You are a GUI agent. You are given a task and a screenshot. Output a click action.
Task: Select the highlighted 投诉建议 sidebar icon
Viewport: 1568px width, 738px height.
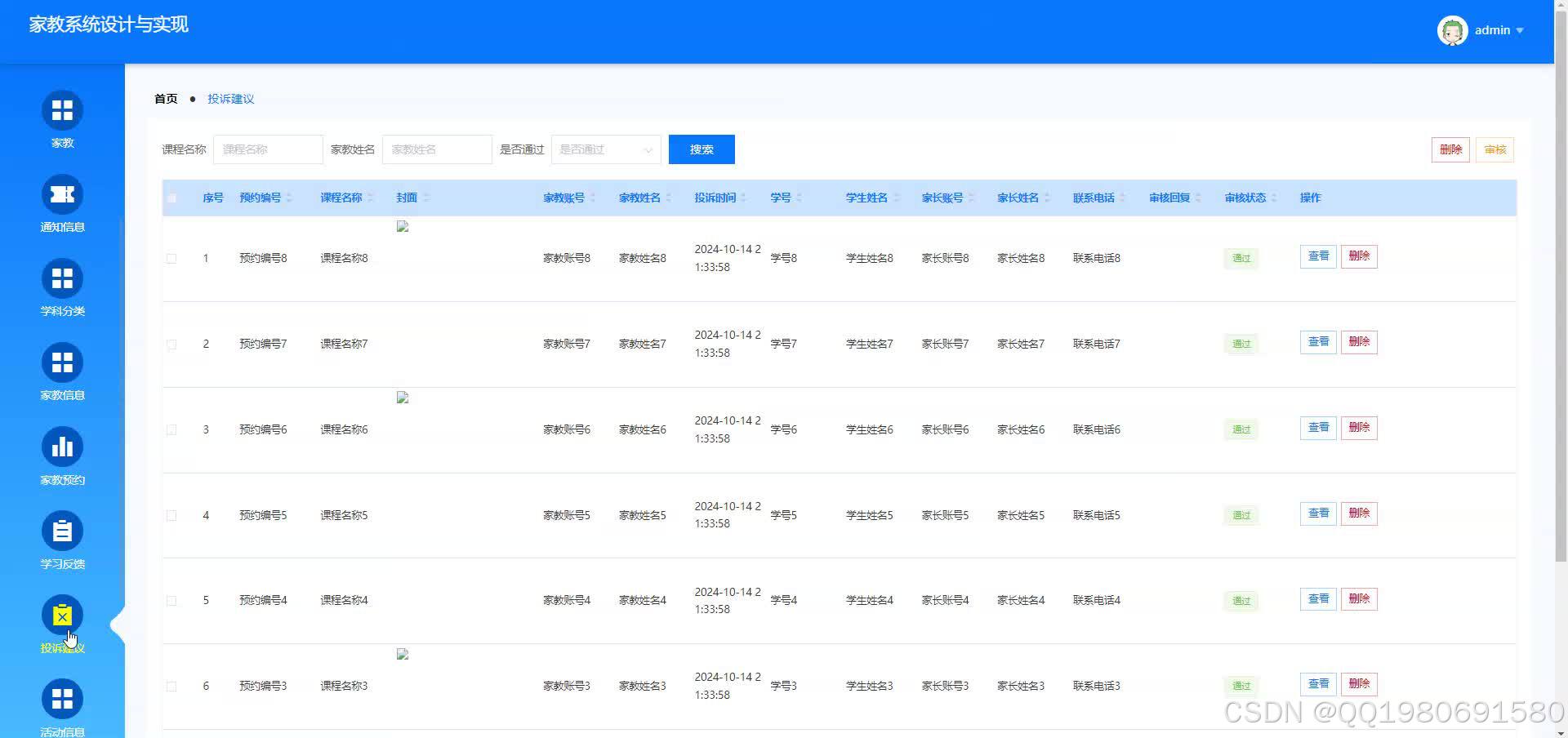pos(62,616)
